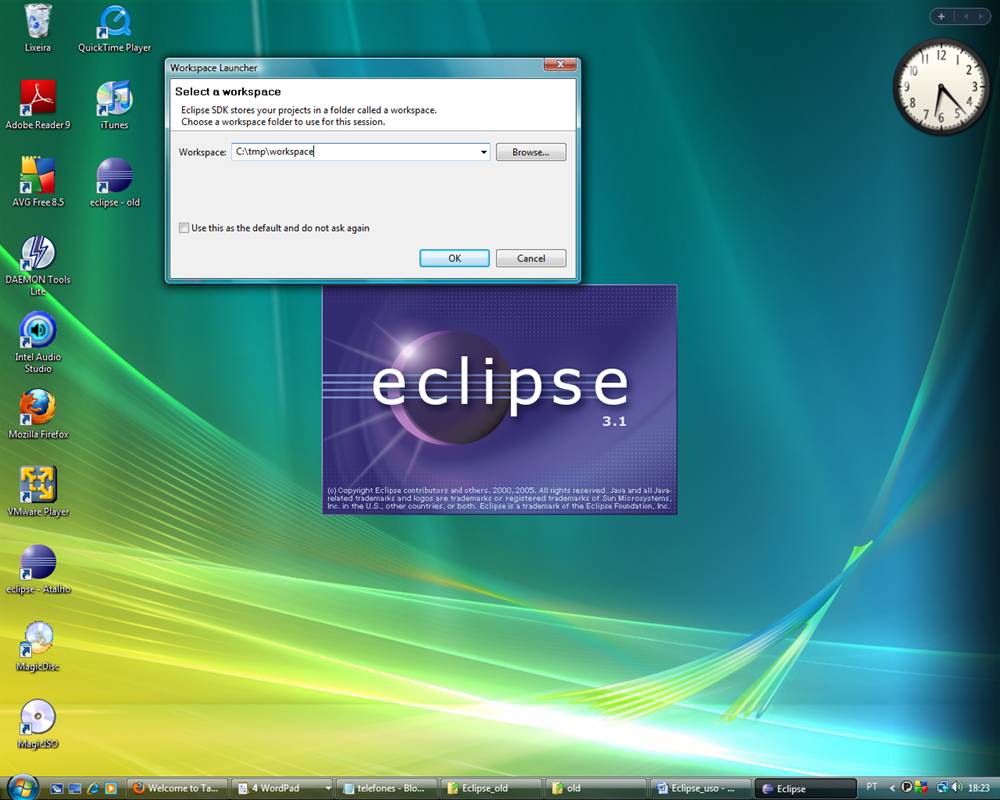
Task: Expand the WordPad taskbar group arrow
Action: click(328, 789)
